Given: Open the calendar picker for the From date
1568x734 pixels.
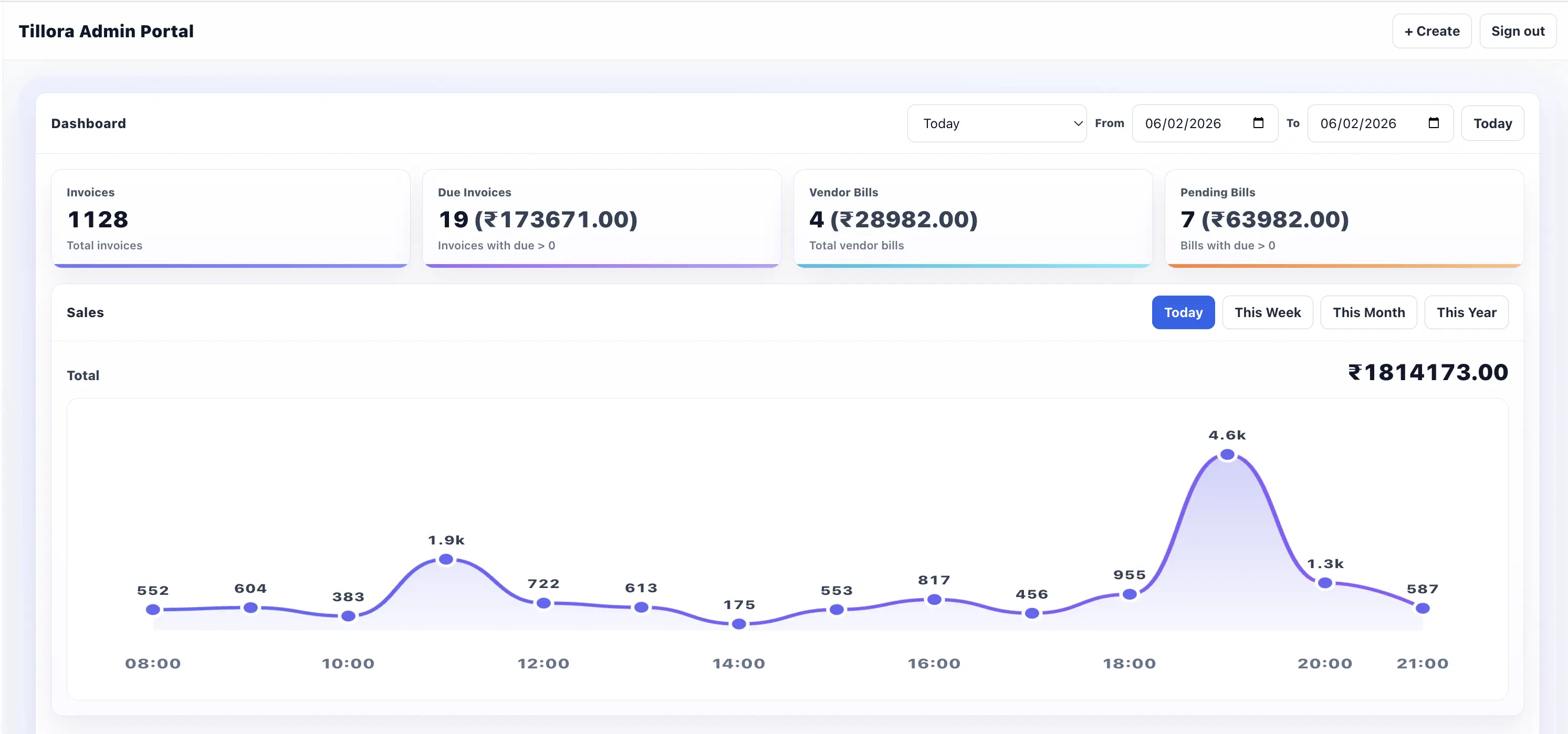Looking at the screenshot, I should 1259,123.
